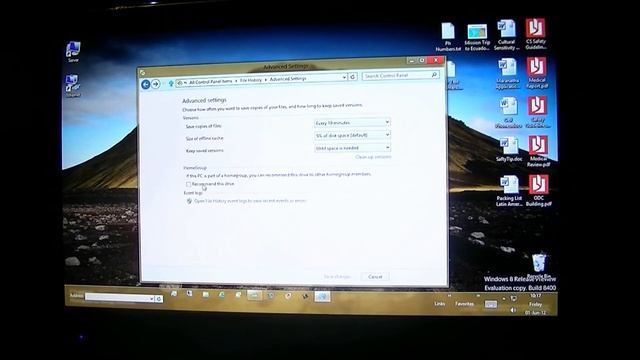Click the Advanced Settings breadcrumb segment
The height and width of the screenshot is (360, 640).
tap(288, 79)
